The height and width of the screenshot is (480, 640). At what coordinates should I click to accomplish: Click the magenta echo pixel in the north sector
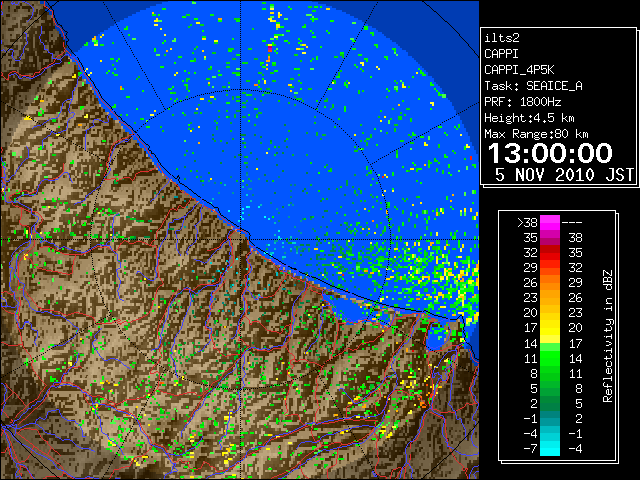point(270,49)
